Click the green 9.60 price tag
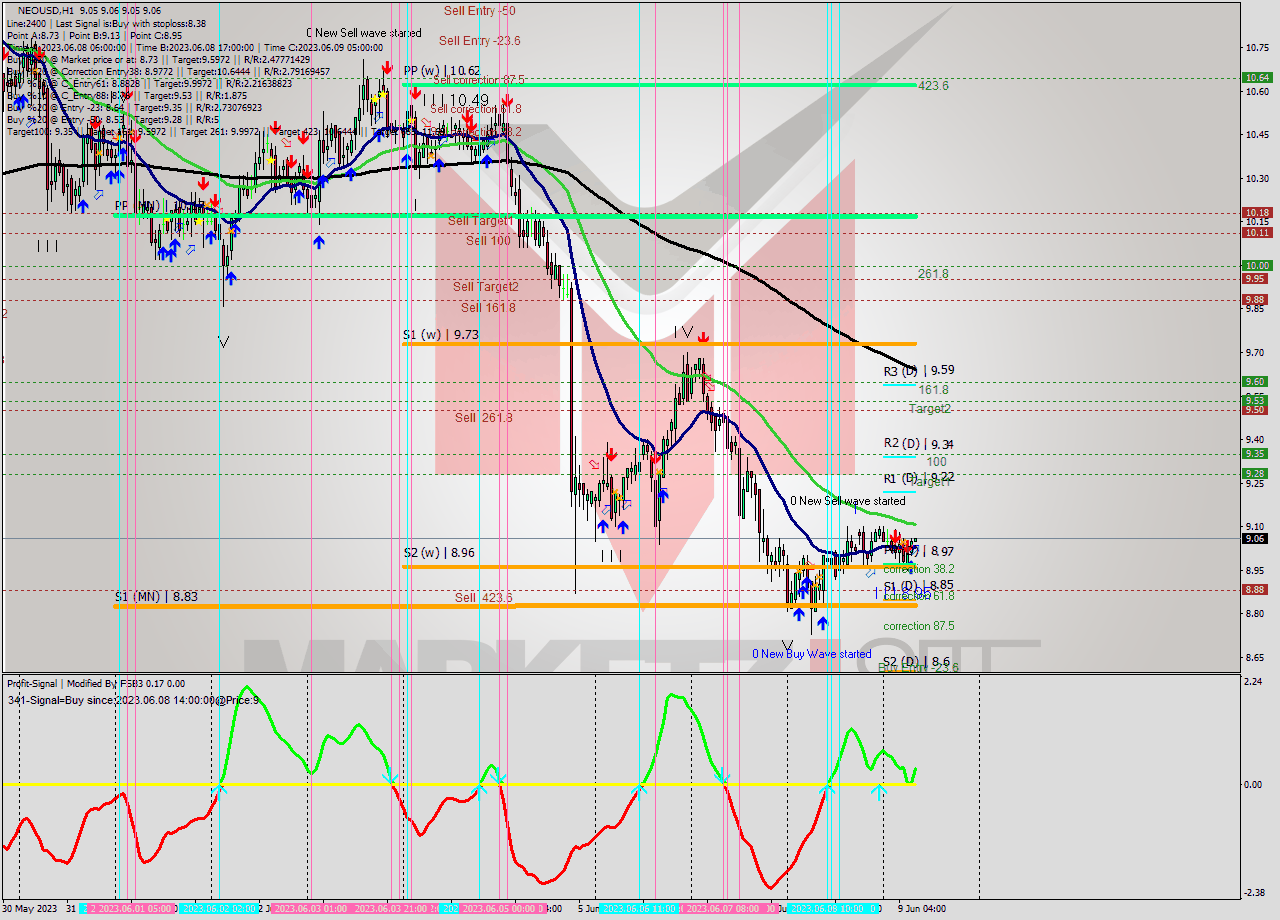Viewport: 1280px width, 920px height. click(1256, 381)
